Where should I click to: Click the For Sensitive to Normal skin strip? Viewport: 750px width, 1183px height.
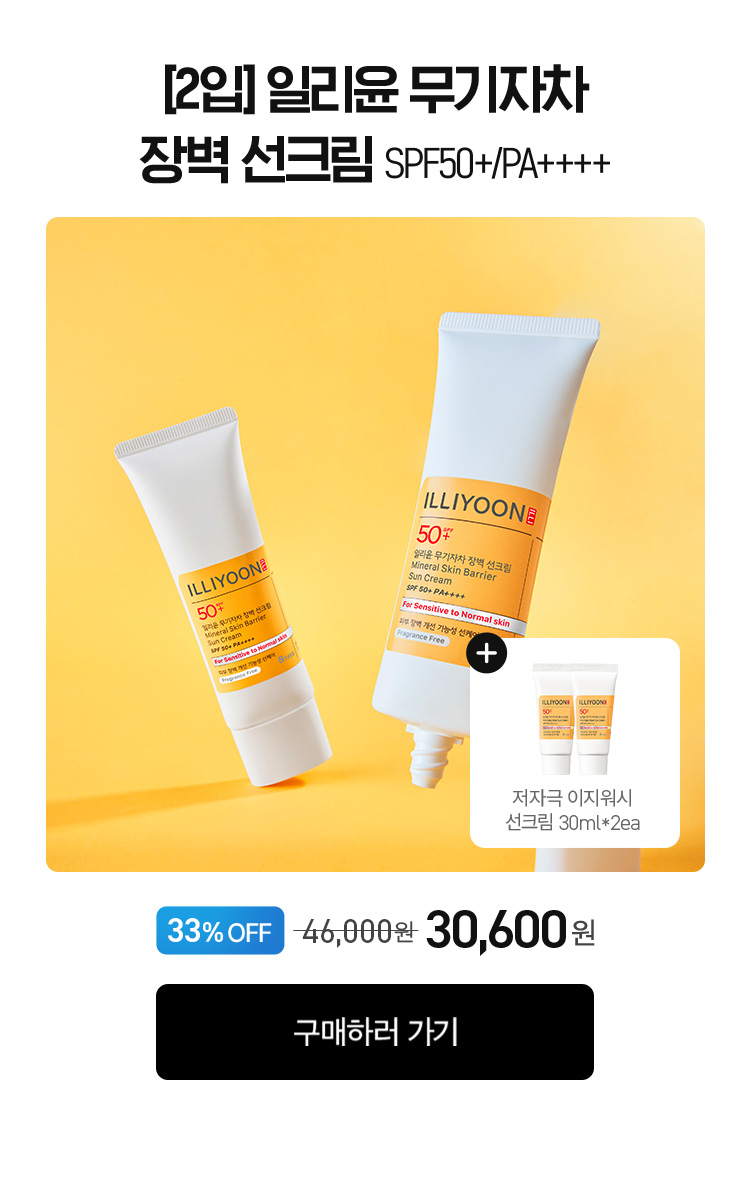(x=455, y=613)
